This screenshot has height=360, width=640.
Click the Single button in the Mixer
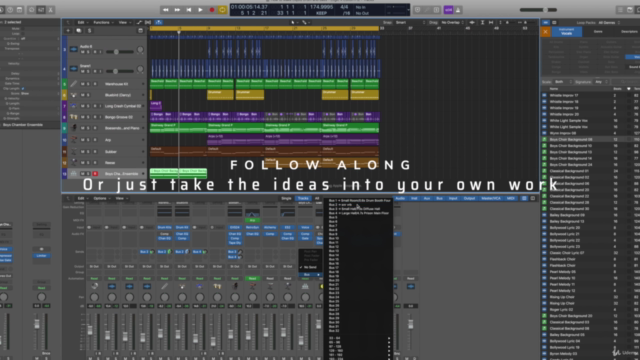(286, 198)
